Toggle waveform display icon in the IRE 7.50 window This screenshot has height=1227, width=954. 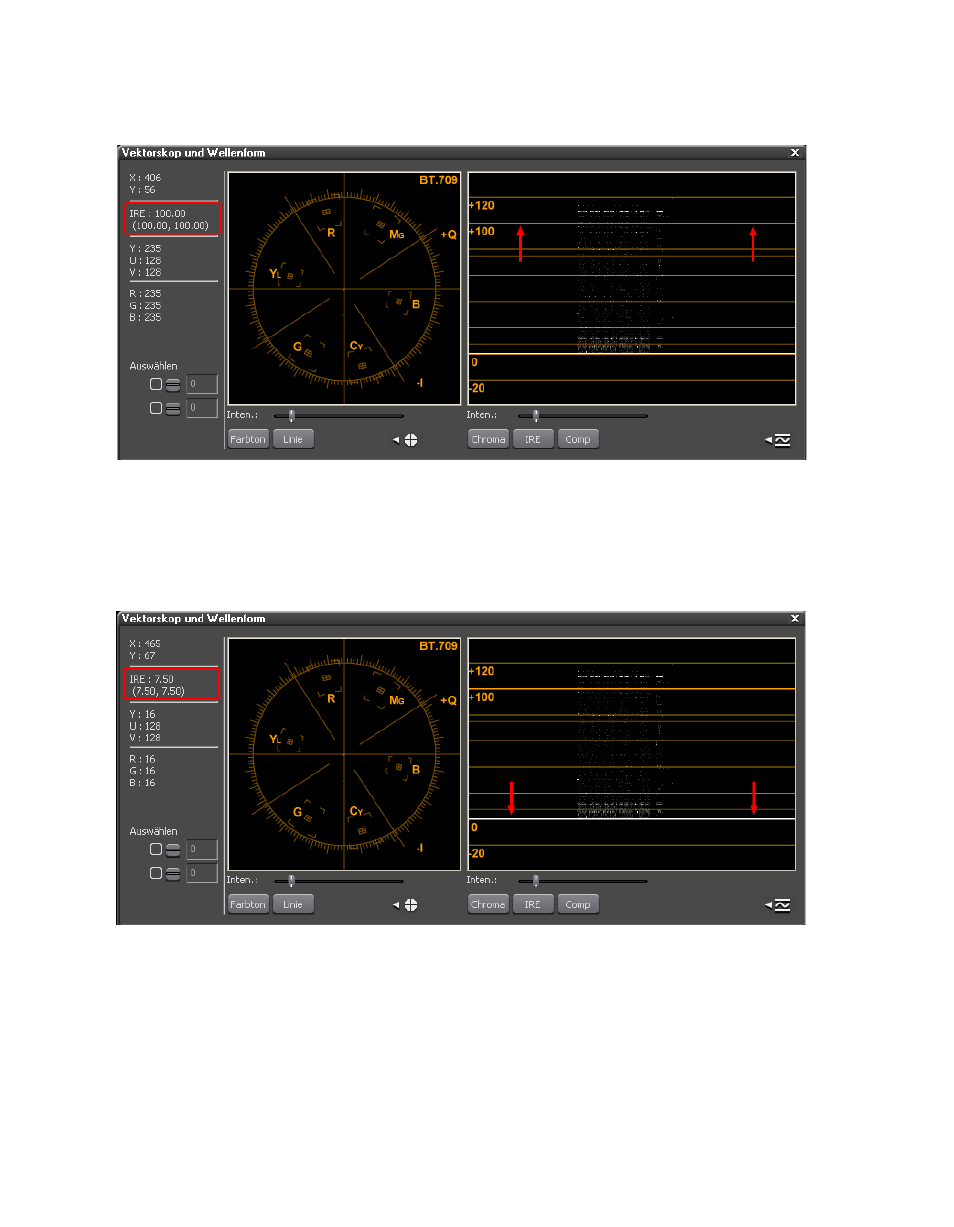pos(782,905)
